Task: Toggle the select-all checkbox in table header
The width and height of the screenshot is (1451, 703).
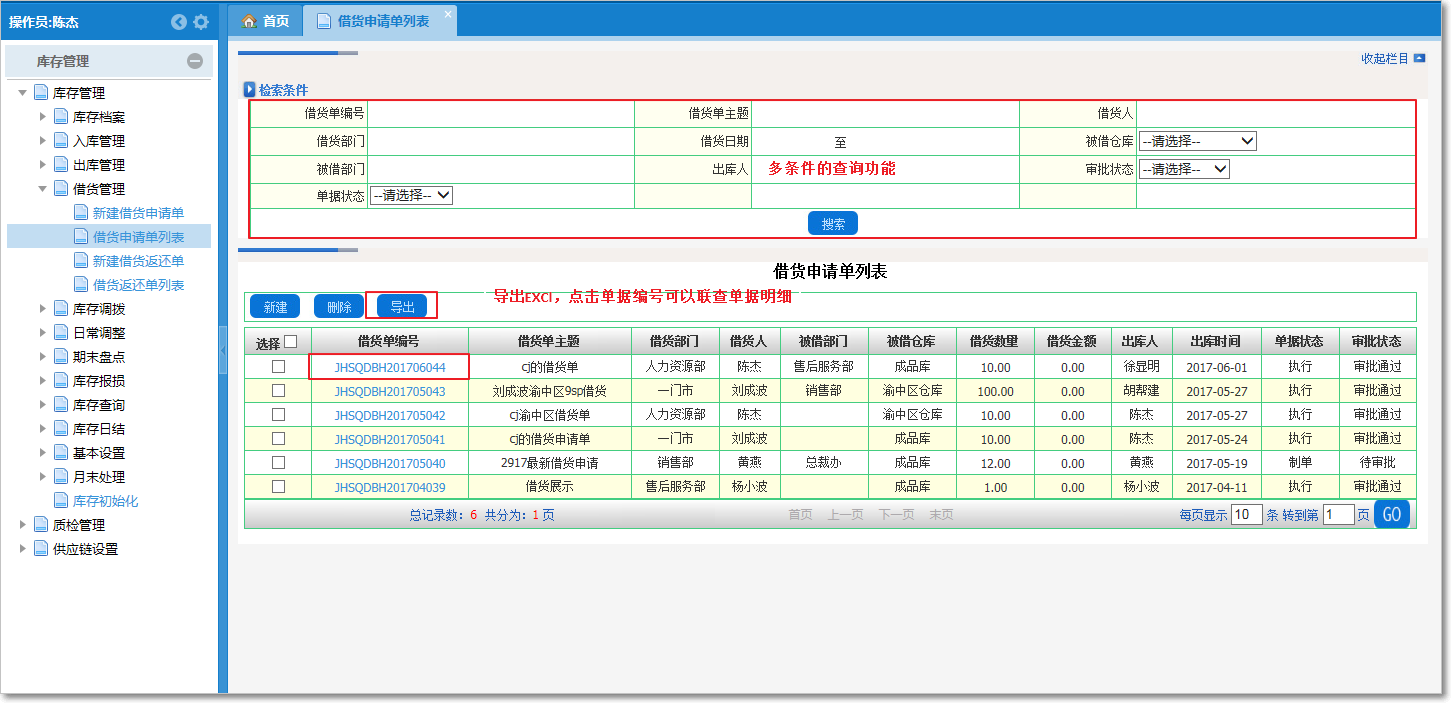Action: [290, 342]
